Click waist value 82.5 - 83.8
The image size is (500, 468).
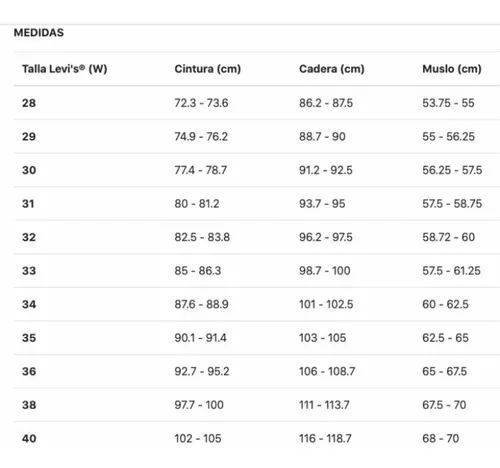coord(202,237)
